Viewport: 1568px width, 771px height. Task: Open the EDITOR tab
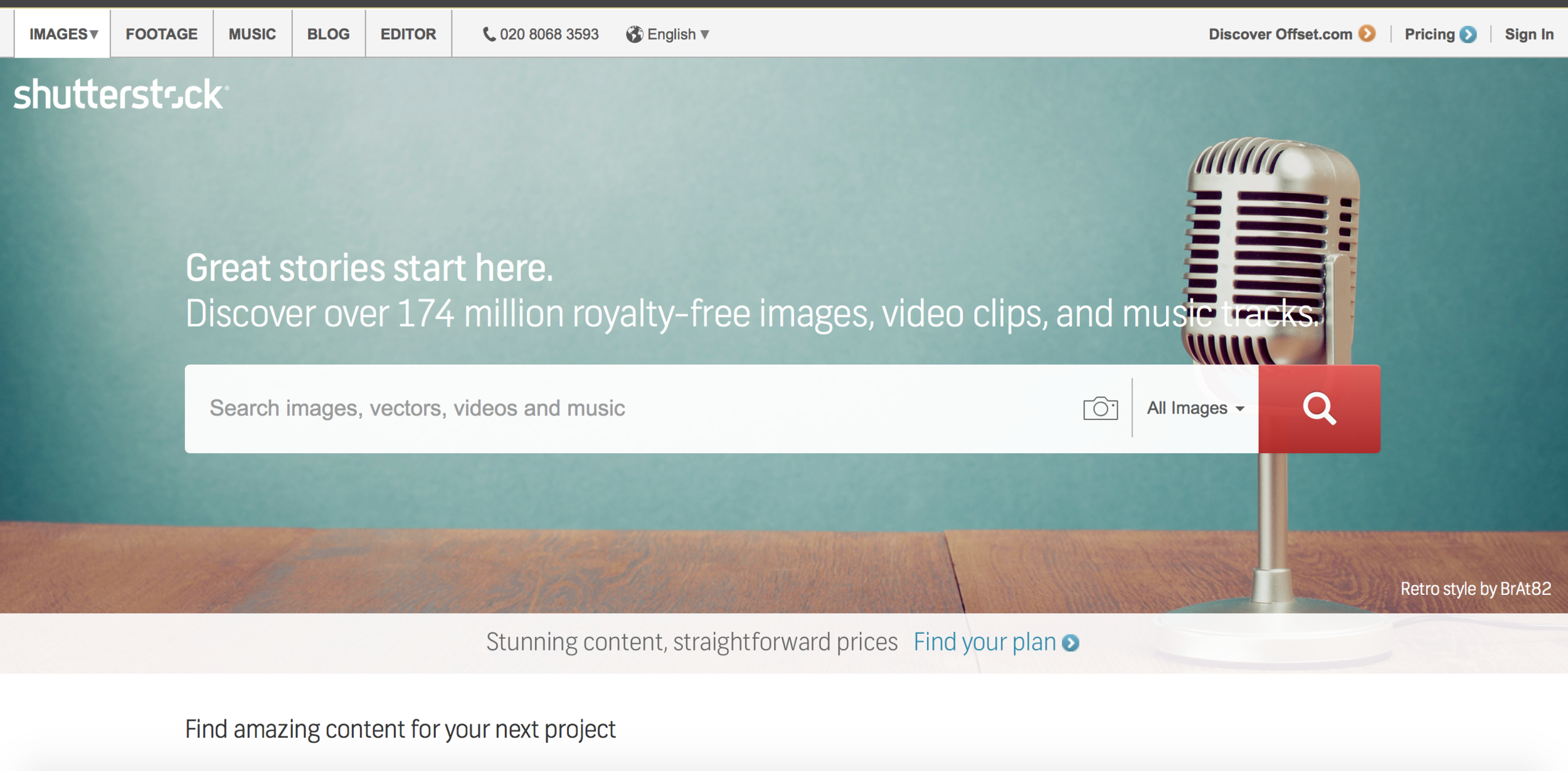(x=408, y=34)
